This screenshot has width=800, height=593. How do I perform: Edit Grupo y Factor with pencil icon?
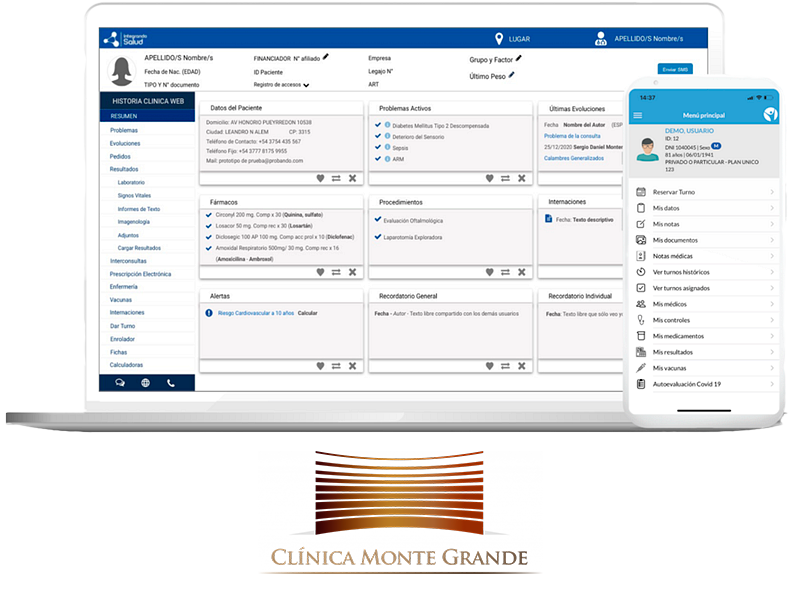[518, 59]
